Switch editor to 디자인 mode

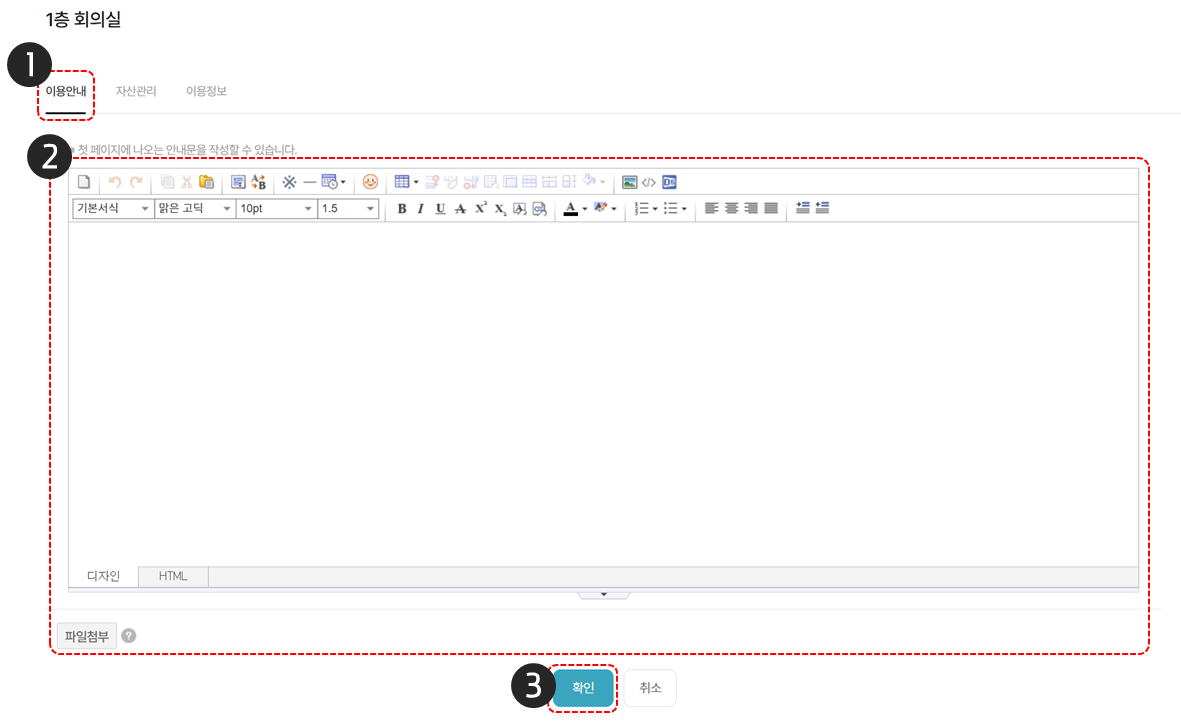pyautogui.click(x=103, y=576)
